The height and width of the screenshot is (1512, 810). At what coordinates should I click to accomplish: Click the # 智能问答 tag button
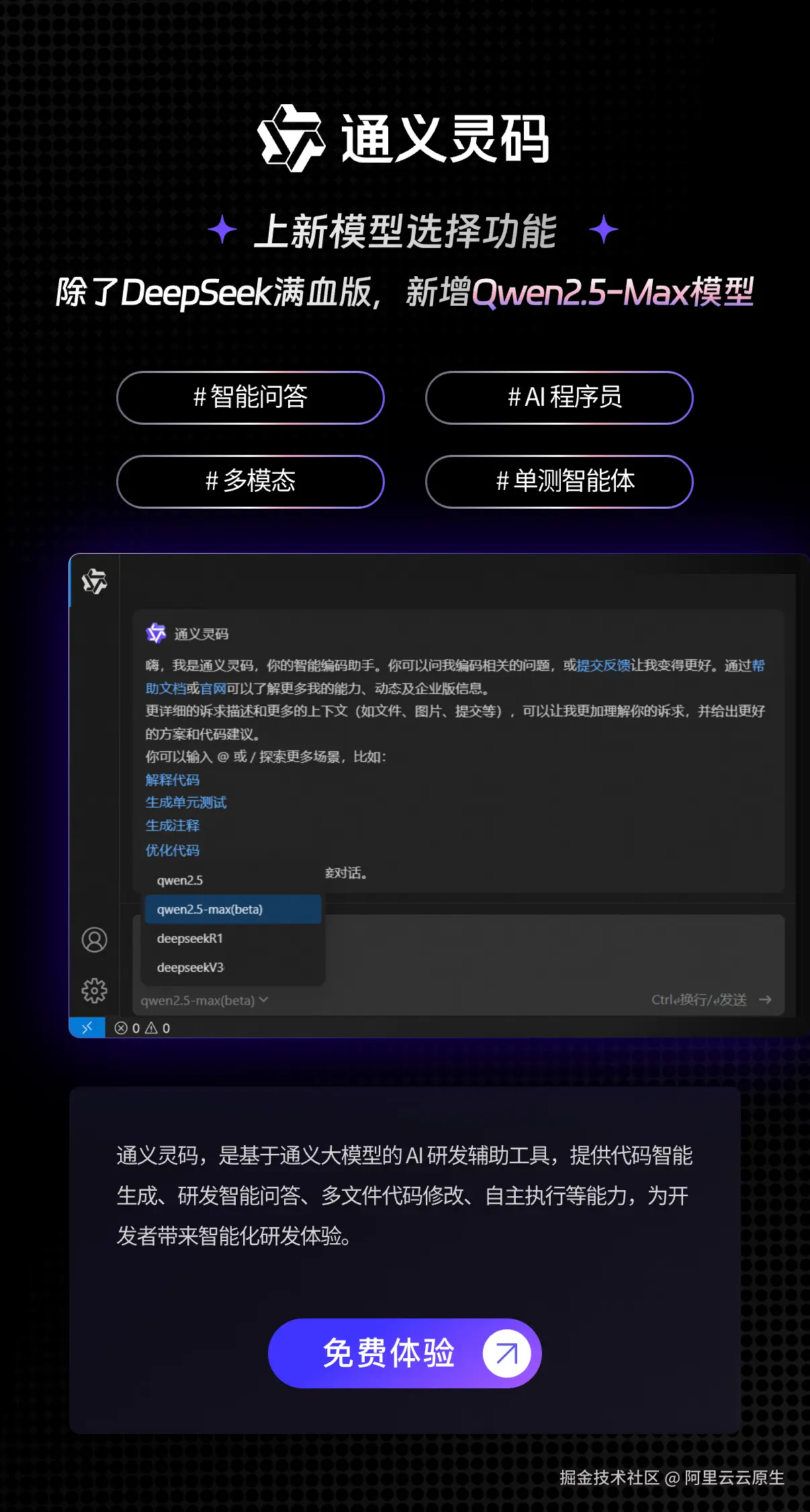click(251, 398)
